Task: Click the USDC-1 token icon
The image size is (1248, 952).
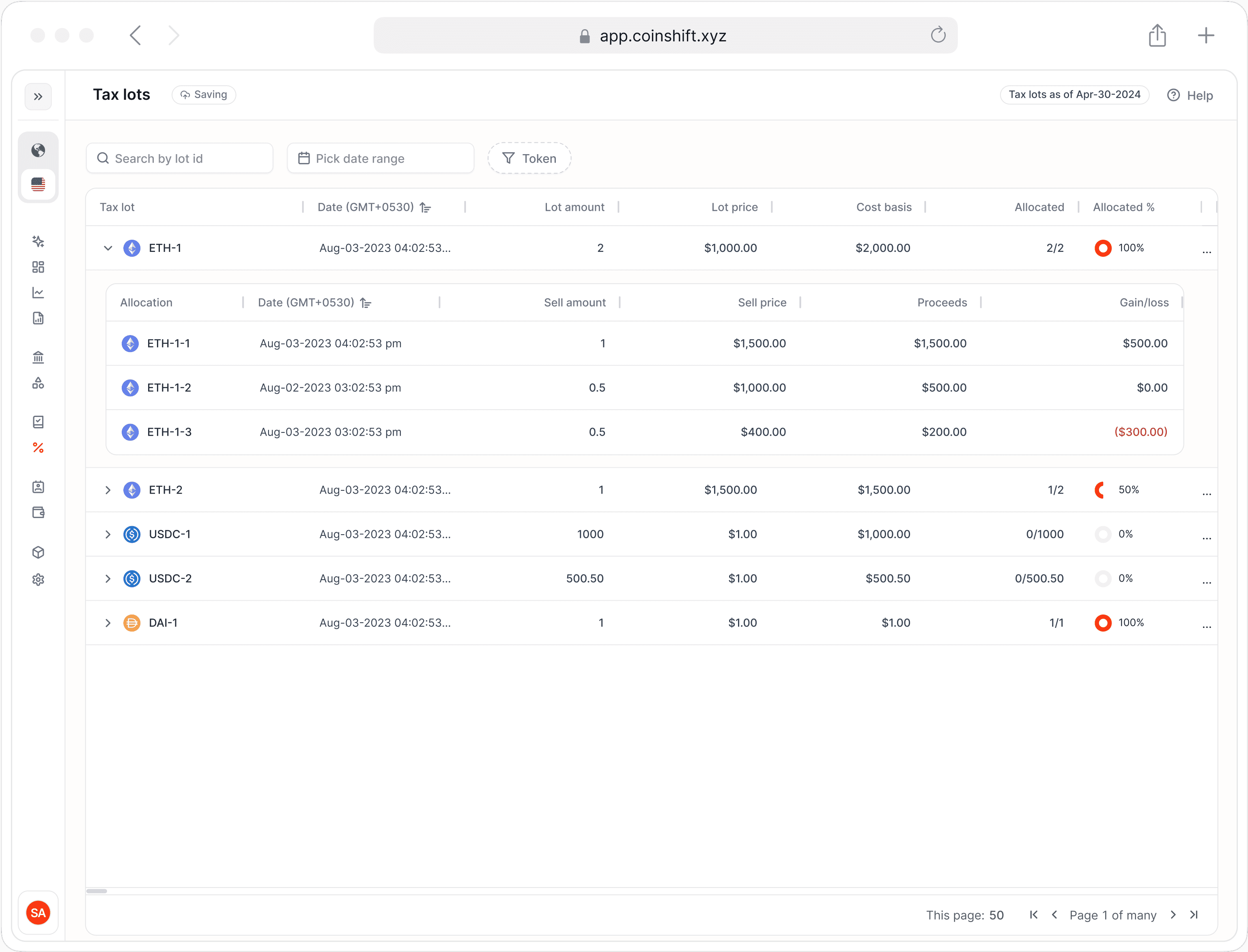Action: pos(131,534)
